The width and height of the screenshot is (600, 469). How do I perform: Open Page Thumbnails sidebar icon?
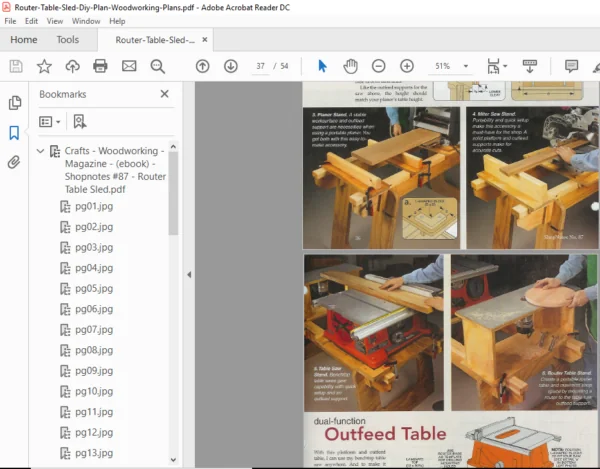coord(15,103)
